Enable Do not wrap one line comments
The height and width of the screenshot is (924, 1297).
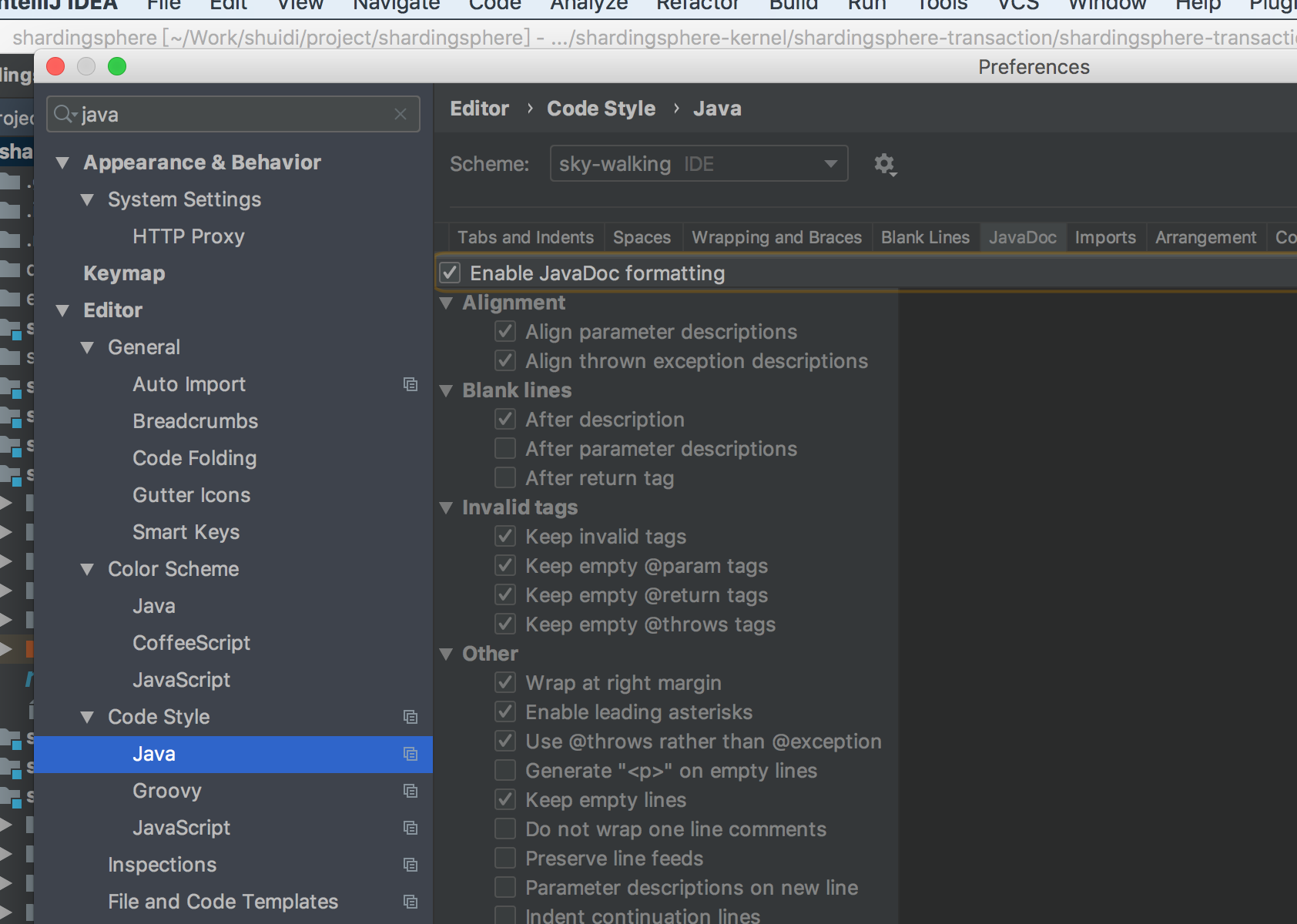(505, 829)
